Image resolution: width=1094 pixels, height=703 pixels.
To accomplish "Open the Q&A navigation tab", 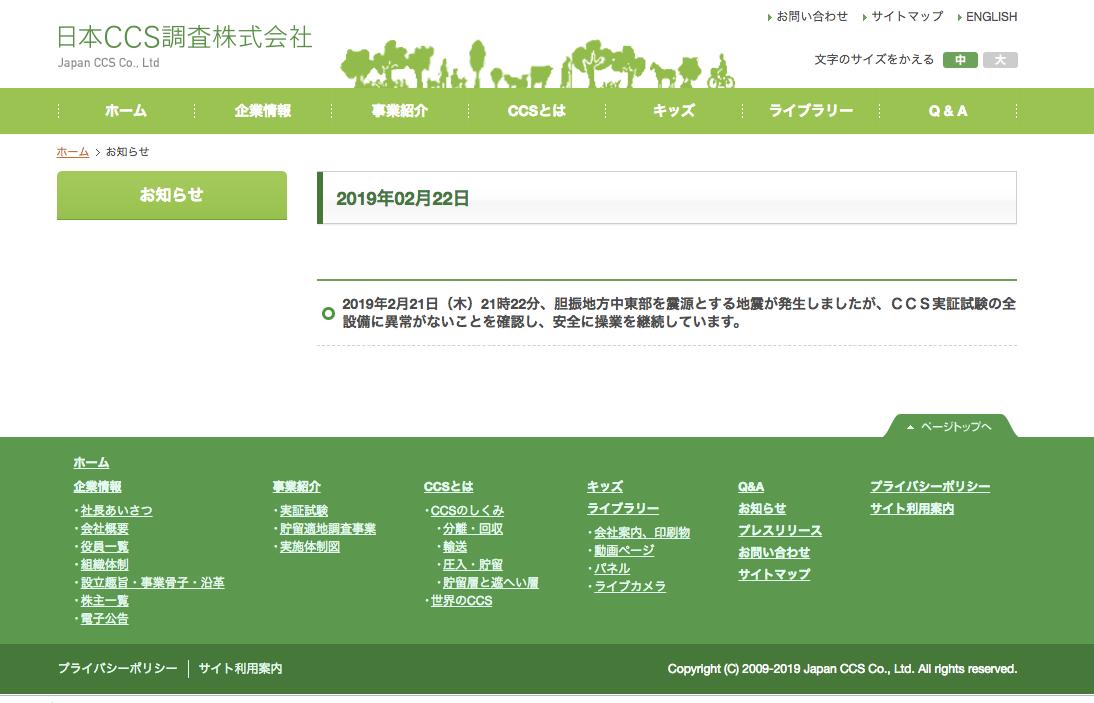I will tap(947, 111).
